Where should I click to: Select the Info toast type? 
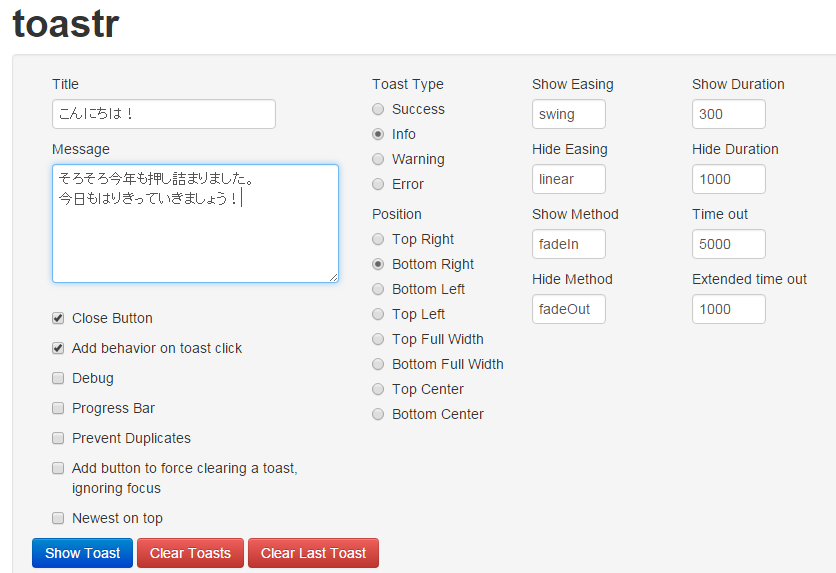click(378, 134)
